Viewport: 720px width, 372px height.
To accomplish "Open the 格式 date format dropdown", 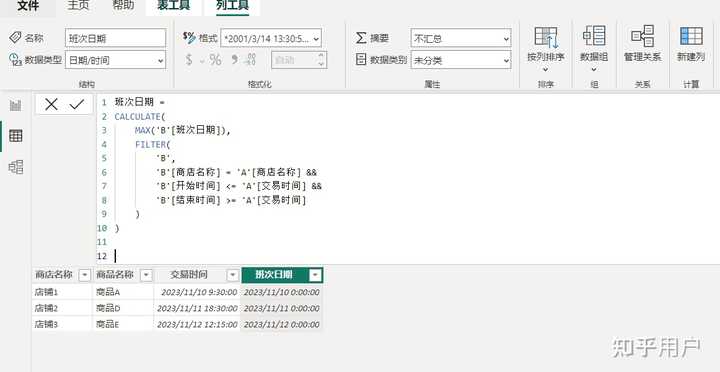I will (x=271, y=38).
